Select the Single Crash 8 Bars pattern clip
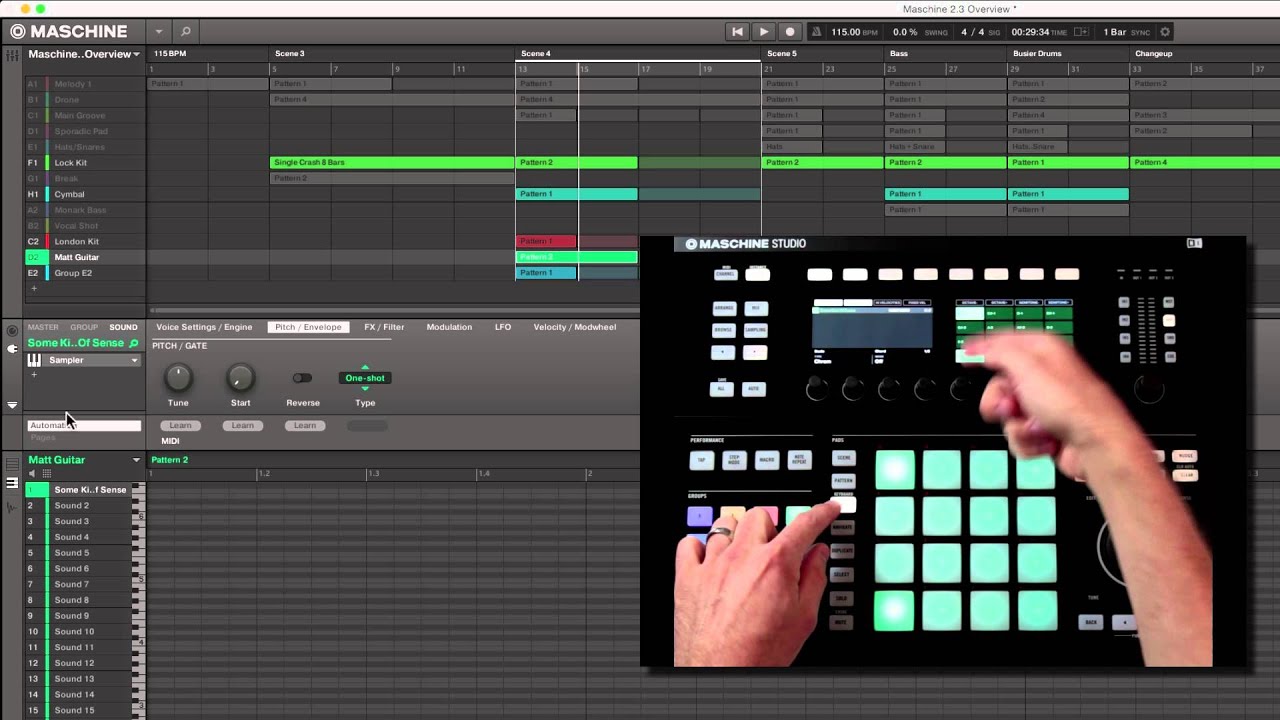The image size is (1280, 720). (392, 163)
